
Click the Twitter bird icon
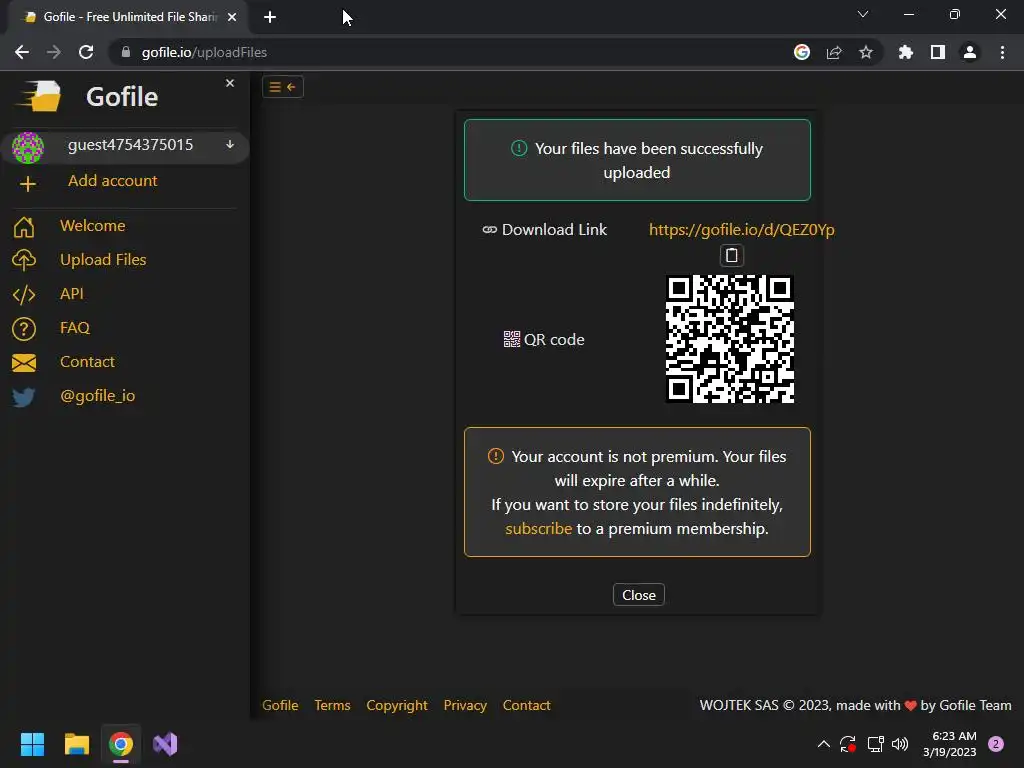24,396
